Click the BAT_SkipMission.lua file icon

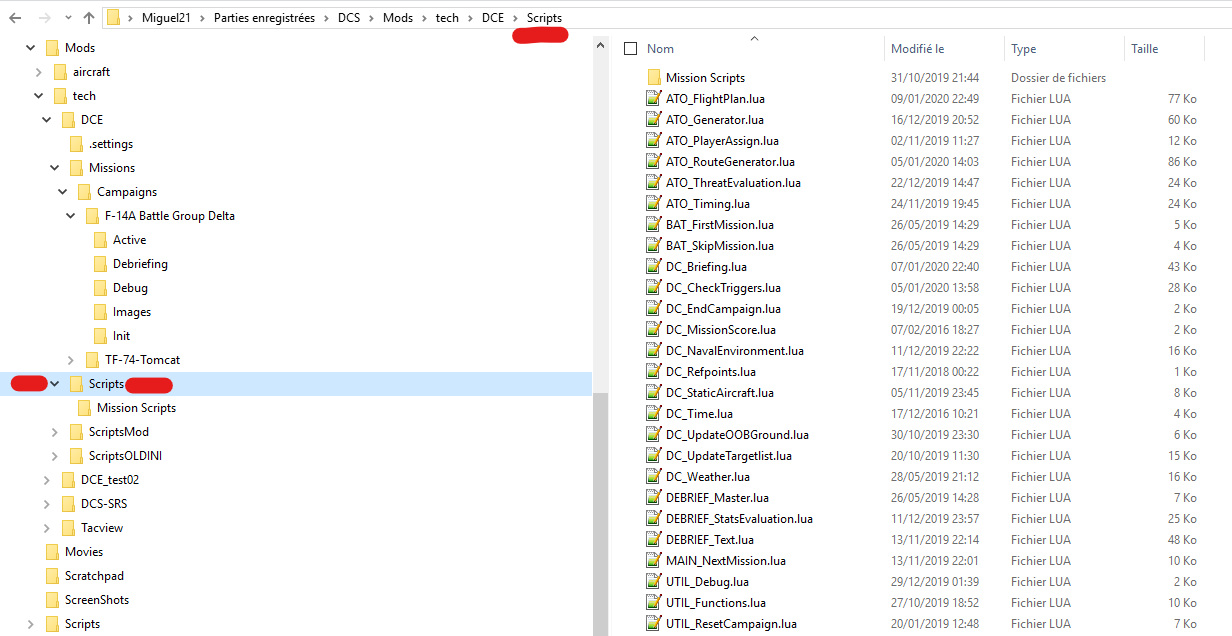[x=654, y=246]
